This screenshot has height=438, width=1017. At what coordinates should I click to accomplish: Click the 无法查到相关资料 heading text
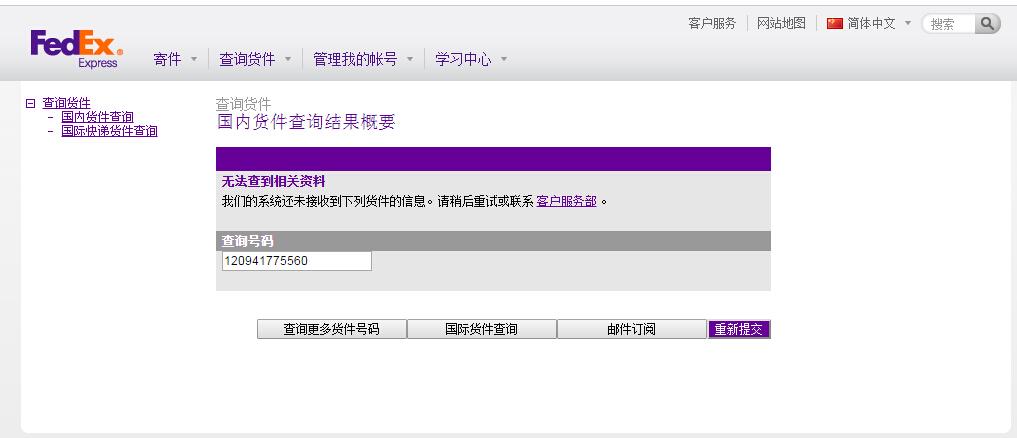(x=273, y=182)
